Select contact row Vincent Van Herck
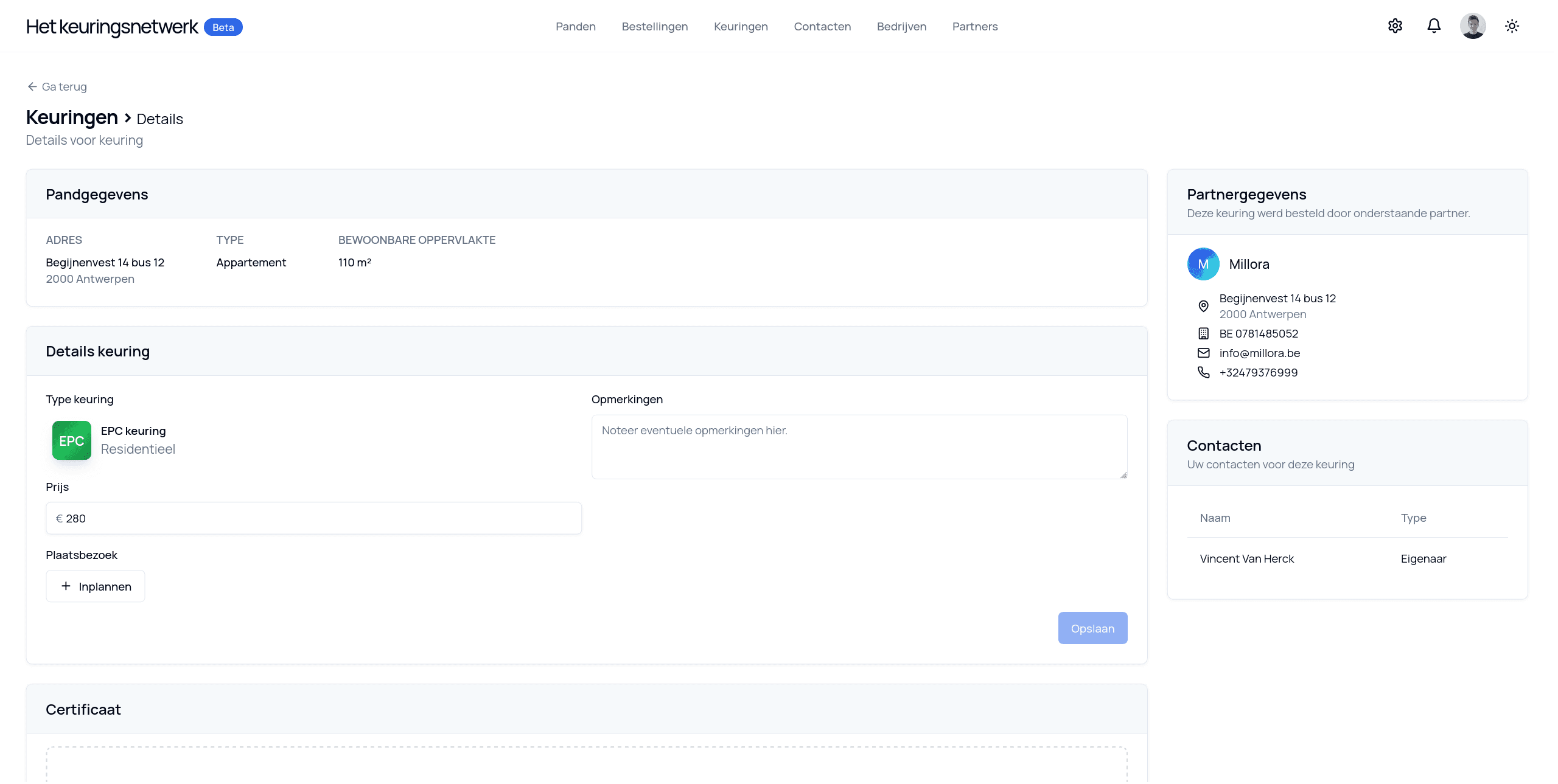 pos(1246,558)
